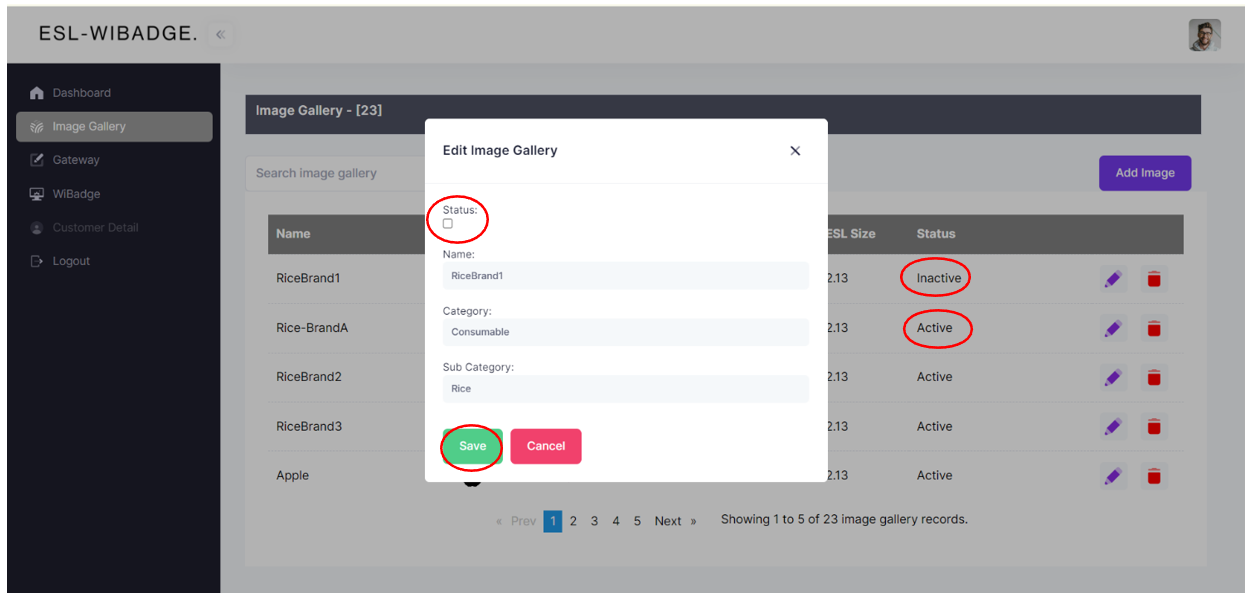Go to Gateway in the sidebar
Screen dimensions: 1251x603
(x=76, y=160)
